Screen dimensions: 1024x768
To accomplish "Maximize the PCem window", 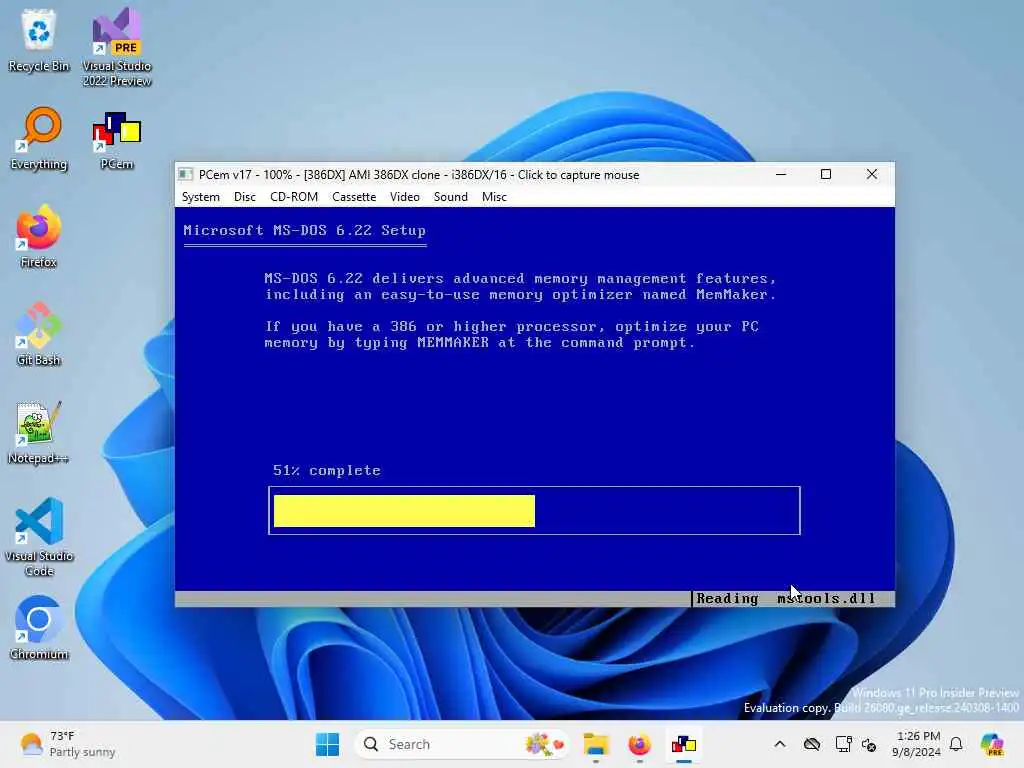I will (x=826, y=174).
